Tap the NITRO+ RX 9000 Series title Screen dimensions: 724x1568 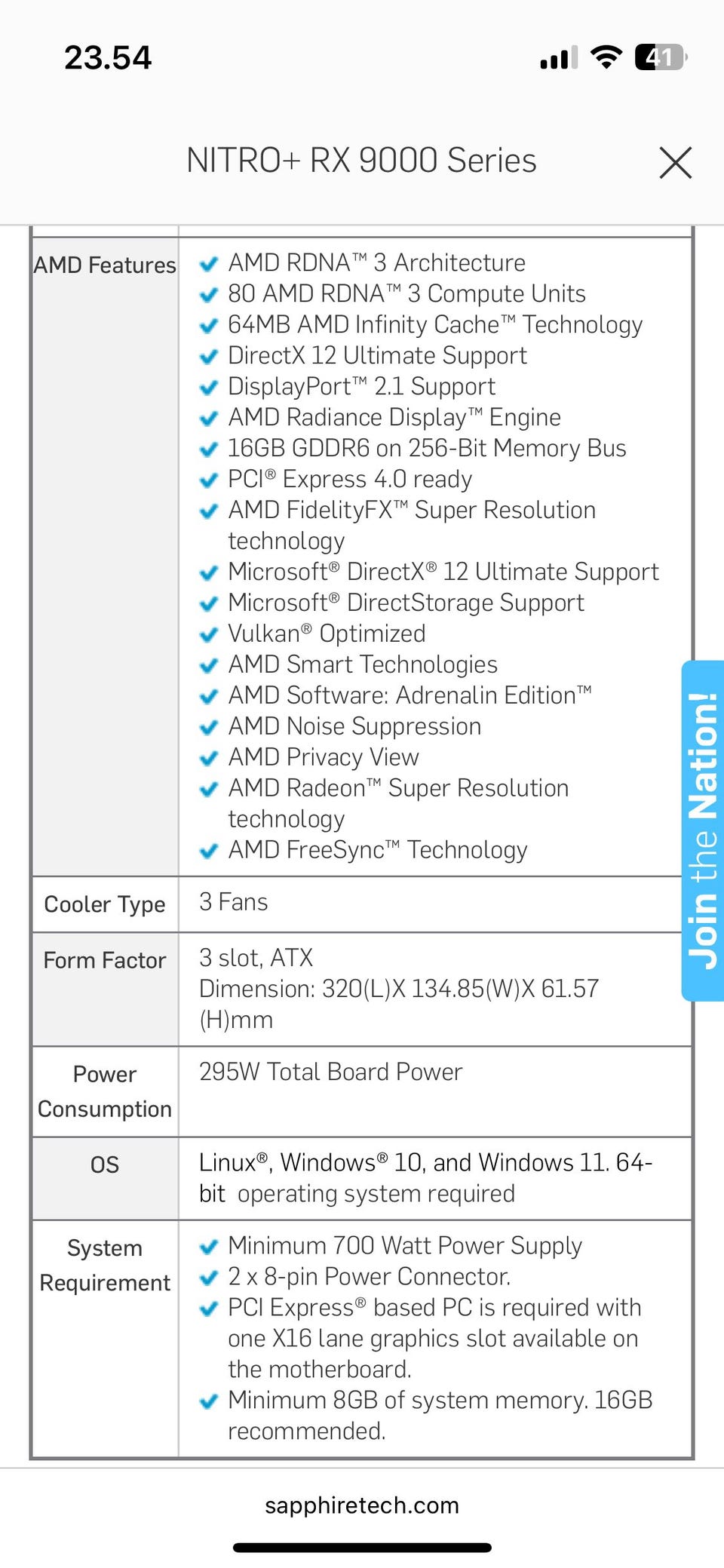361,161
